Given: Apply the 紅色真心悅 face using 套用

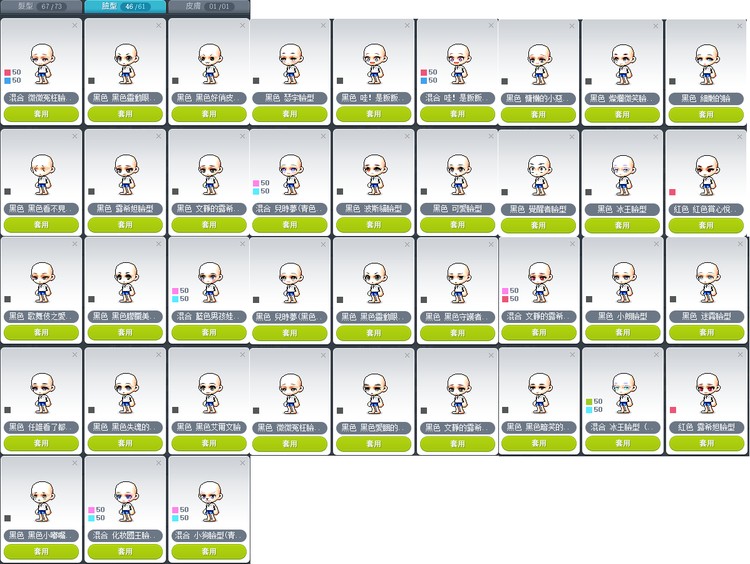Looking at the screenshot, I should 705,224.
